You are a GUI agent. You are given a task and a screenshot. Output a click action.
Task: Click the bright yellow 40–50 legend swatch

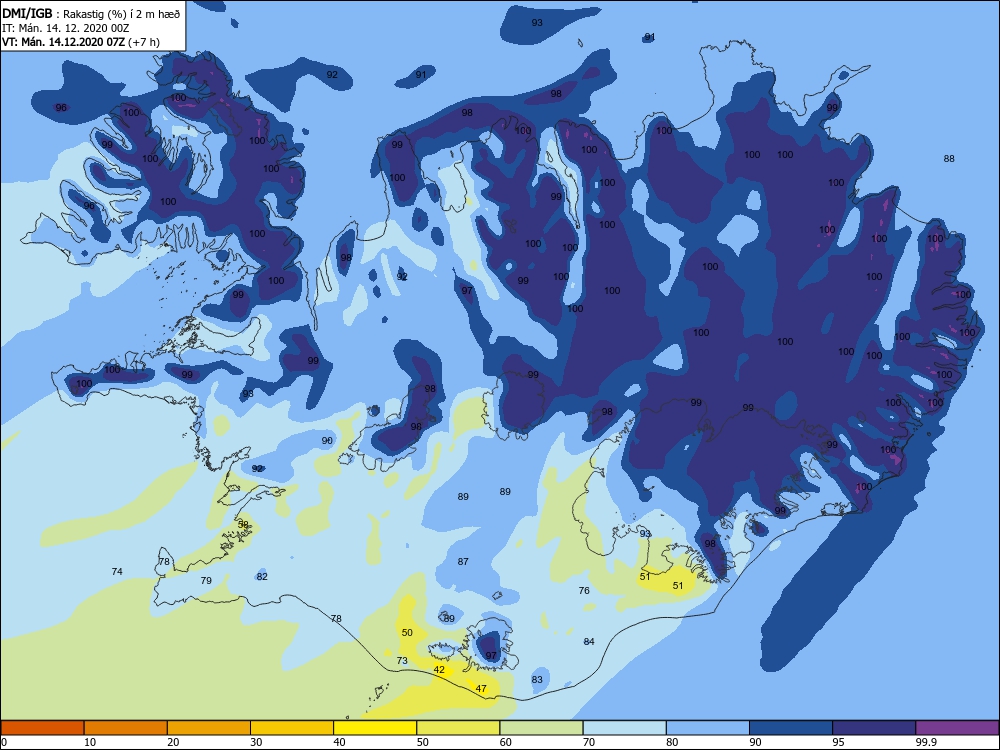tap(375, 728)
